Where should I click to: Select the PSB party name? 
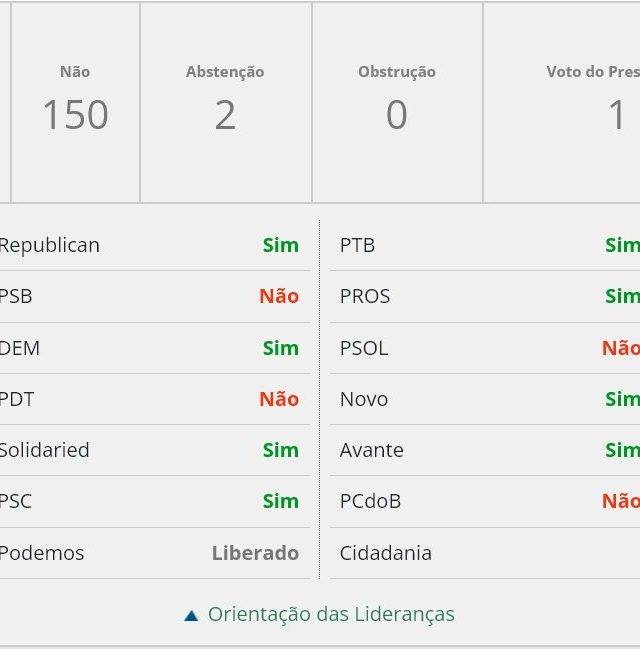(16, 296)
